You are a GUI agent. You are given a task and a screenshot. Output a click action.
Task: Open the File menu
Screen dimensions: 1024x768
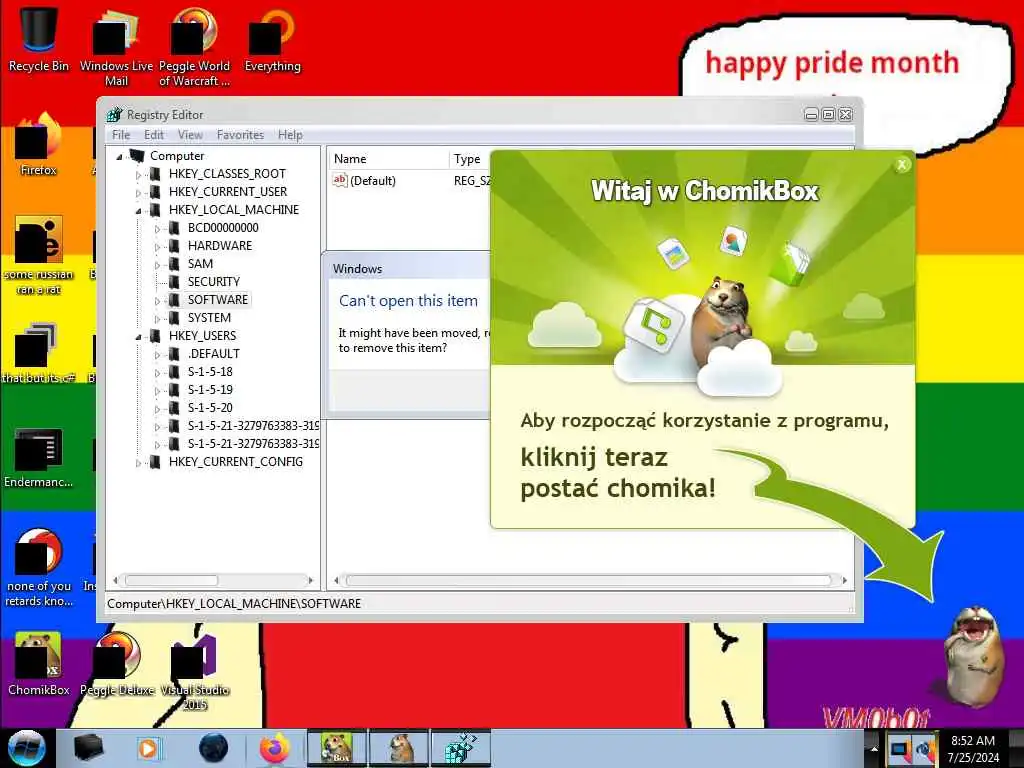point(121,135)
